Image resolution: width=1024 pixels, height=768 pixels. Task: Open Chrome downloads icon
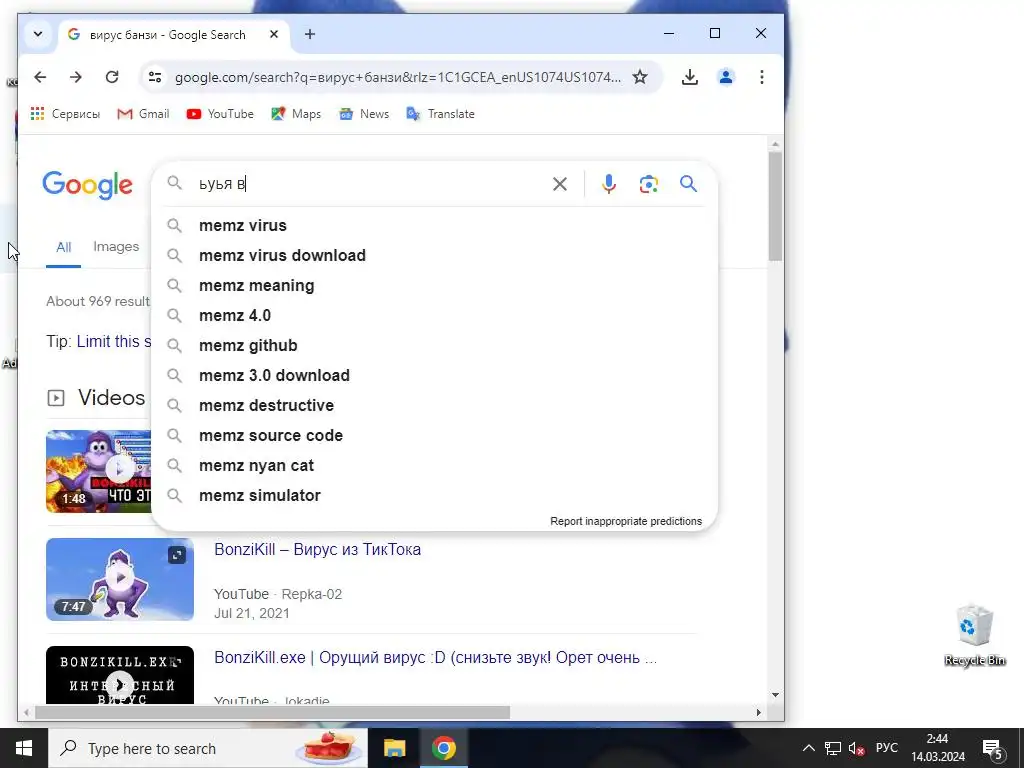[x=690, y=77]
